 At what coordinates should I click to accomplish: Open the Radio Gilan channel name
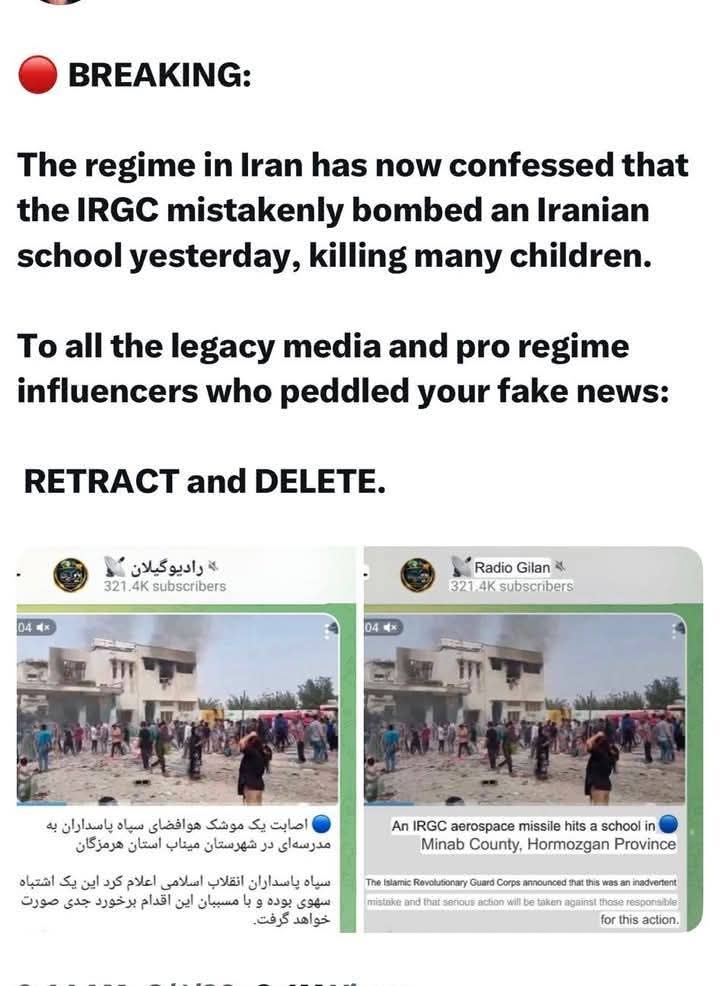tap(512, 567)
